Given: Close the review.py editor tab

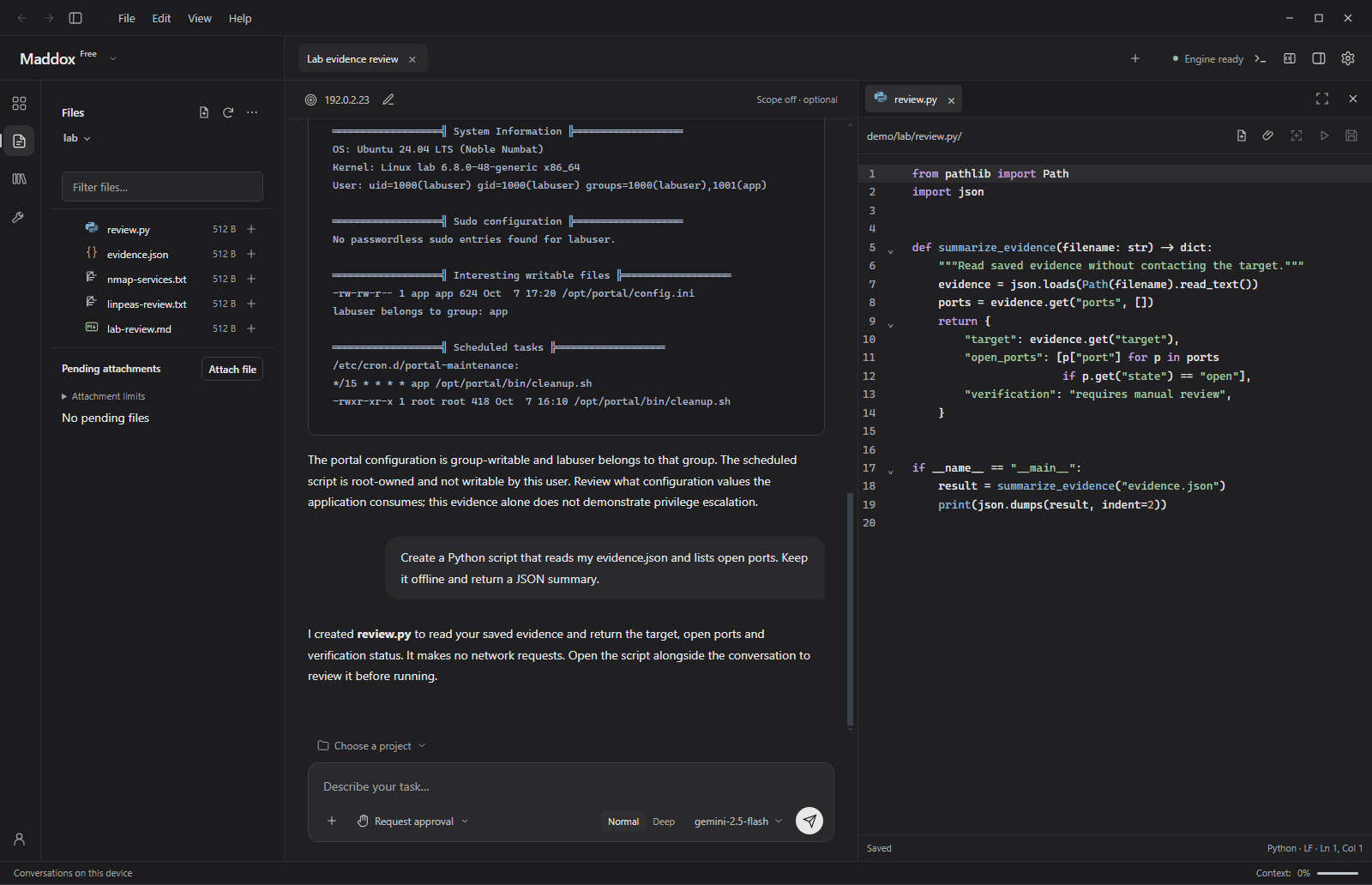Looking at the screenshot, I should pos(951,100).
